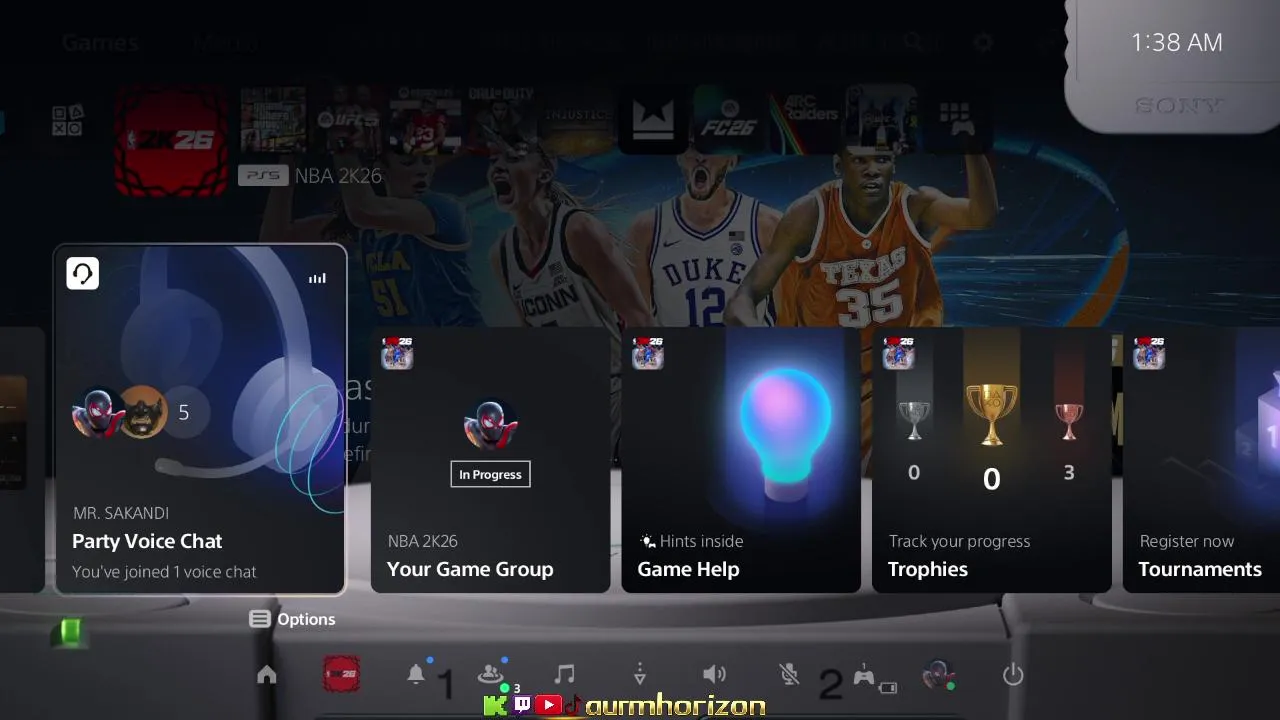
Task: Click the dimmed Settings gear icon
Action: click(983, 43)
